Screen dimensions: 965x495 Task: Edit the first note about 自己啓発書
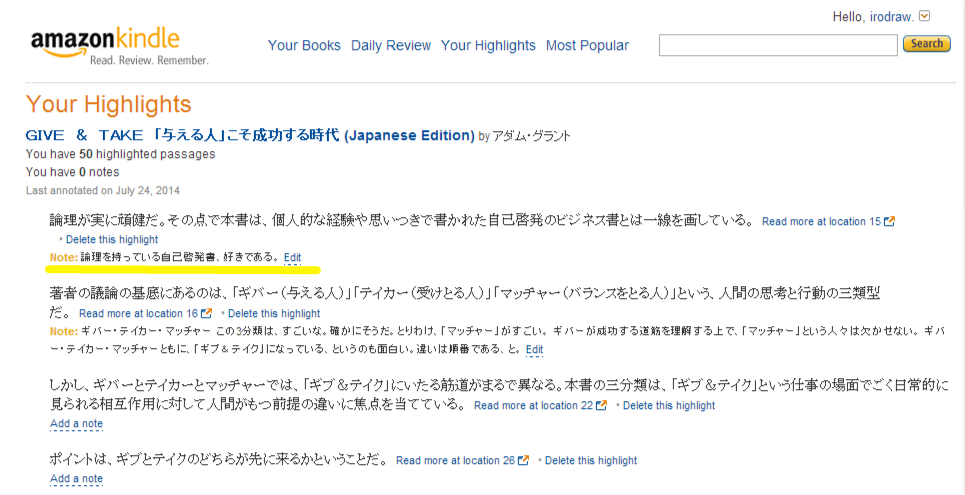pyautogui.click(x=293, y=257)
